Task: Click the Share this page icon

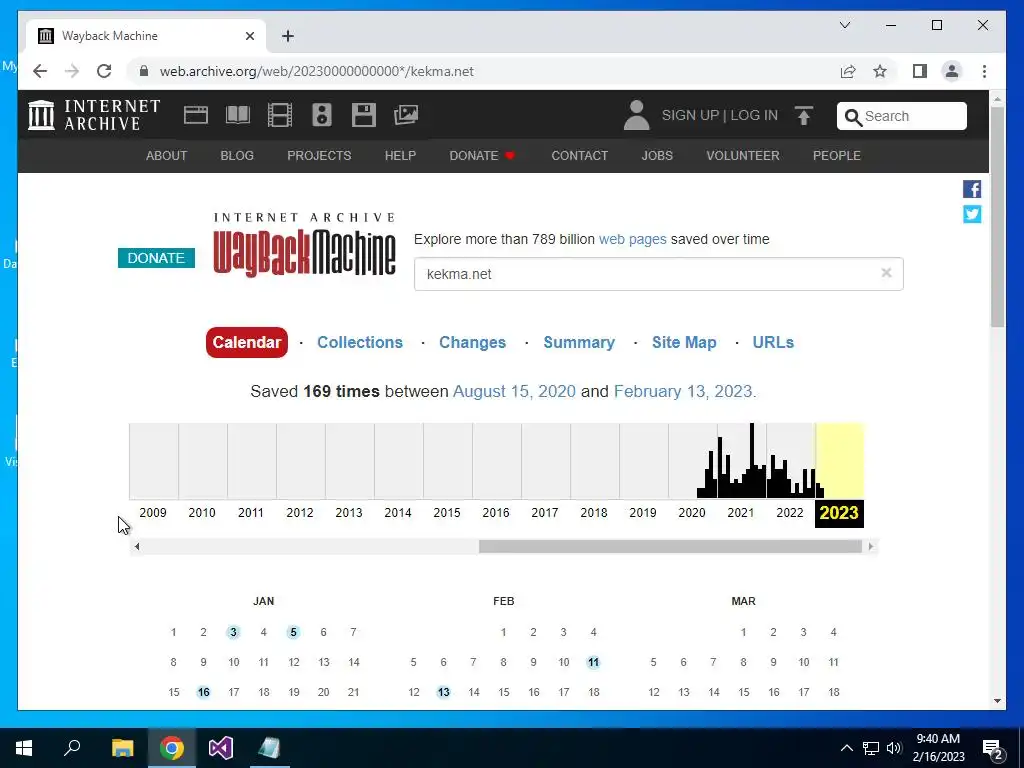Action: (848, 71)
